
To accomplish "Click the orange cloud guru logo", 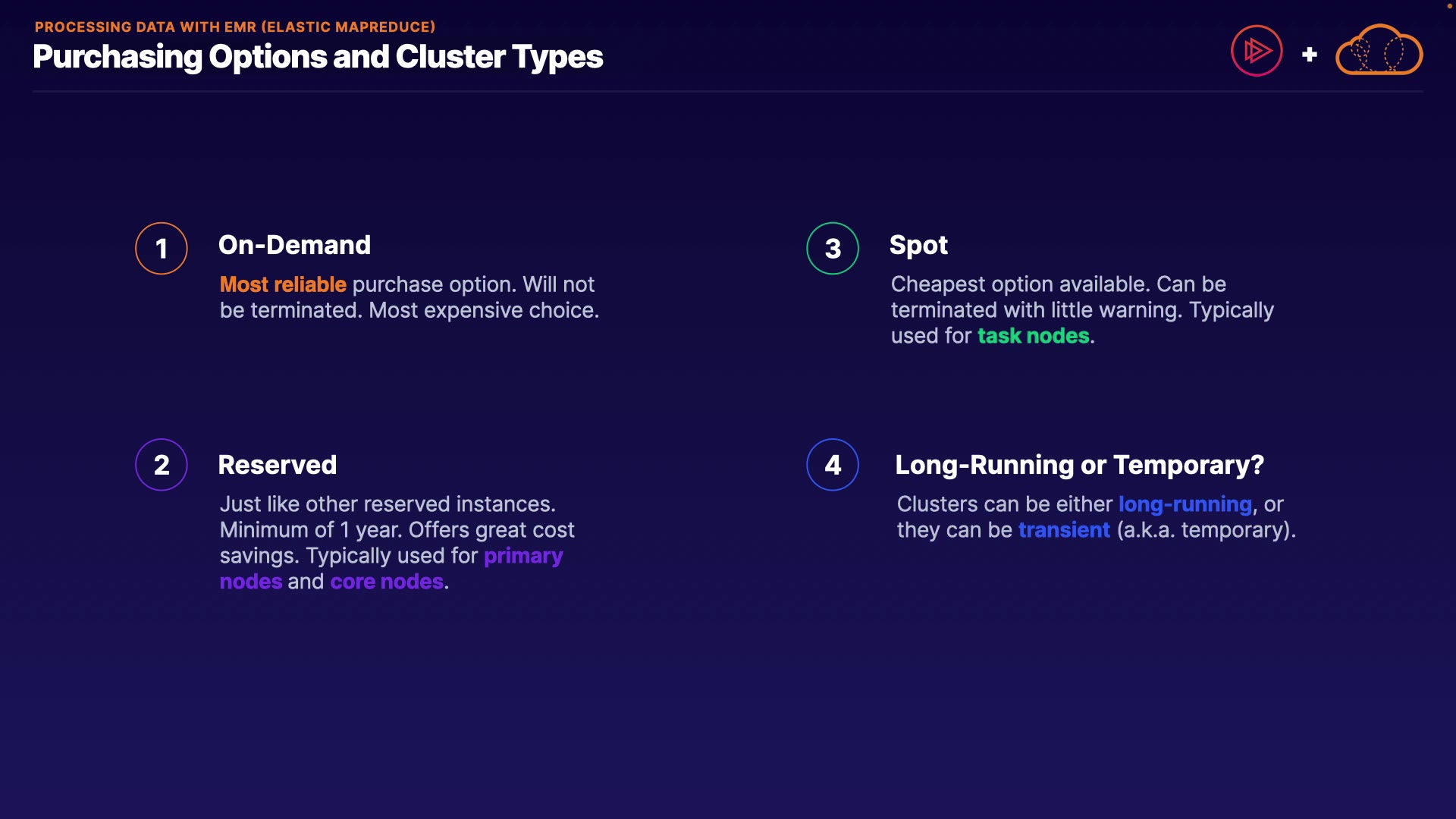I will (1378, 51).
